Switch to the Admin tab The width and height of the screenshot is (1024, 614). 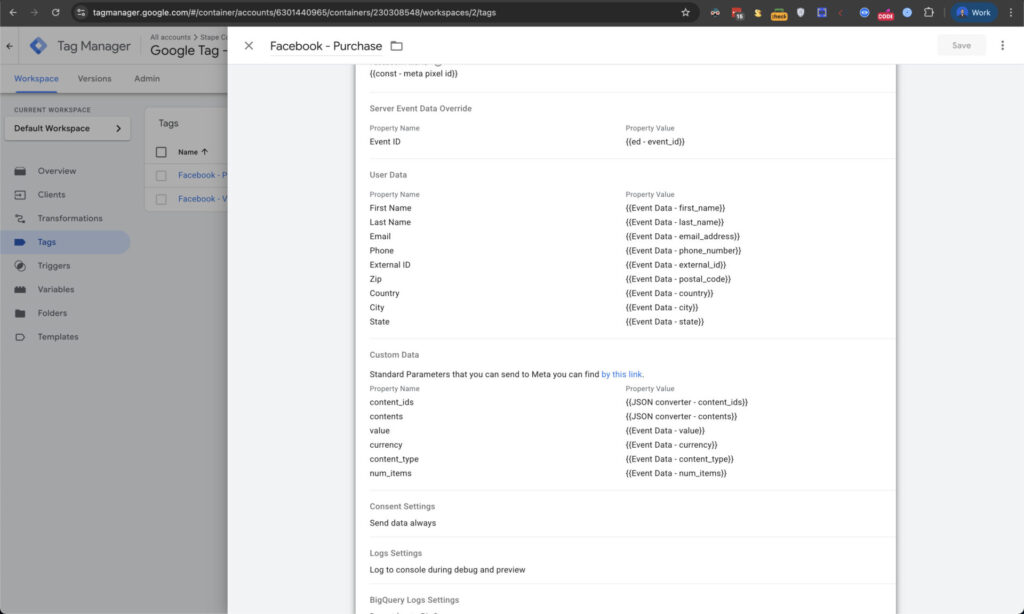coord(146,79)
